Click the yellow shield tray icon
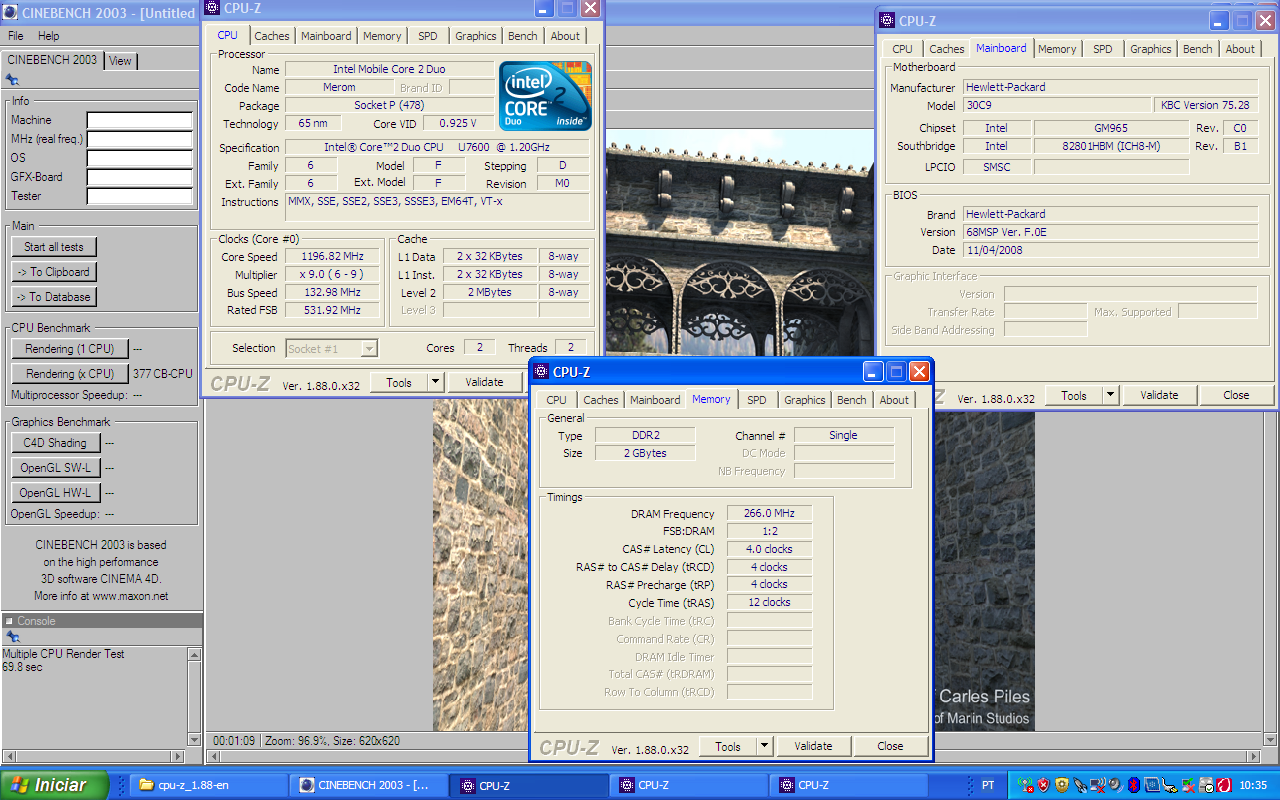Viewport: 1280px width, 800px height. pyautogui.click(x=1062, y=785)
